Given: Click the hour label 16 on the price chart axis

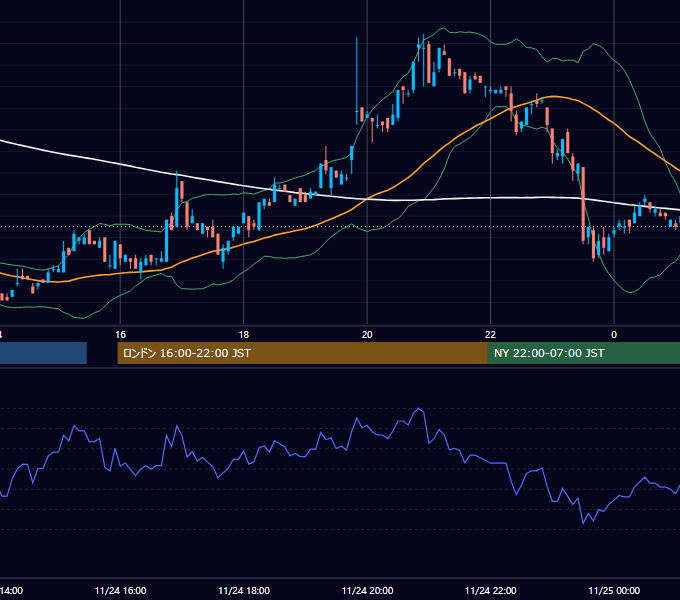Looking at the screenshot, I should click(x=121, y=335).
